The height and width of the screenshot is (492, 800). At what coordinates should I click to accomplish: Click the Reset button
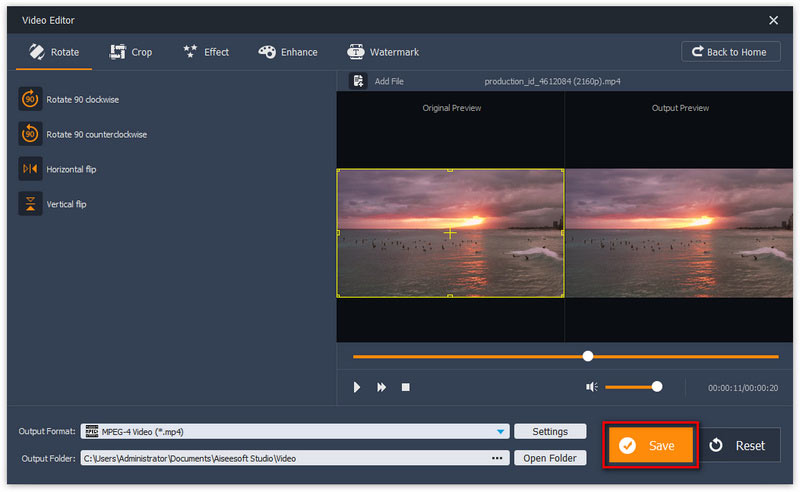click(738, 445)
